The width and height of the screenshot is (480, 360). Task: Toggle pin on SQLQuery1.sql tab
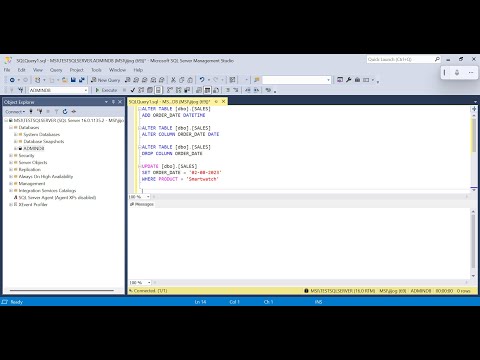point(216,102)
